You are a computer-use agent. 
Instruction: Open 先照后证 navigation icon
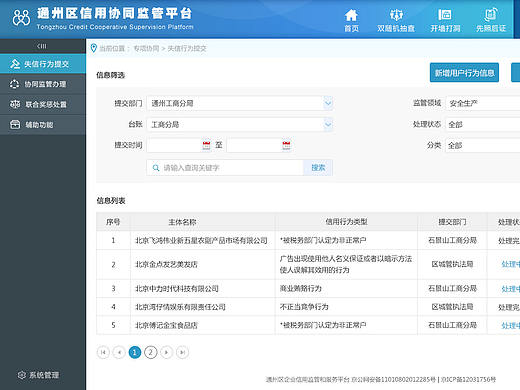pyautogui.click(x=491, y=20)
